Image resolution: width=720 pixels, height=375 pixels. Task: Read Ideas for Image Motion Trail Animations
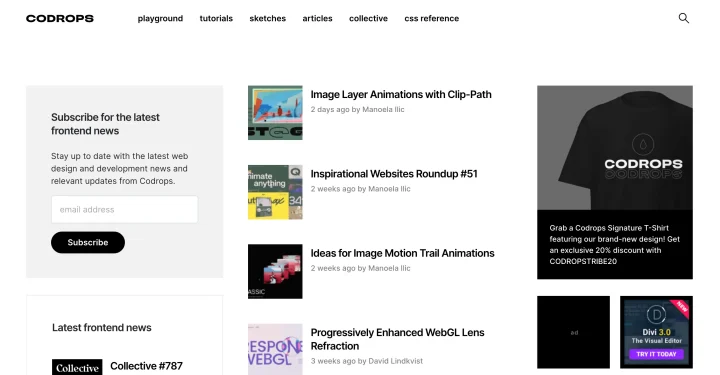point(402,253)
